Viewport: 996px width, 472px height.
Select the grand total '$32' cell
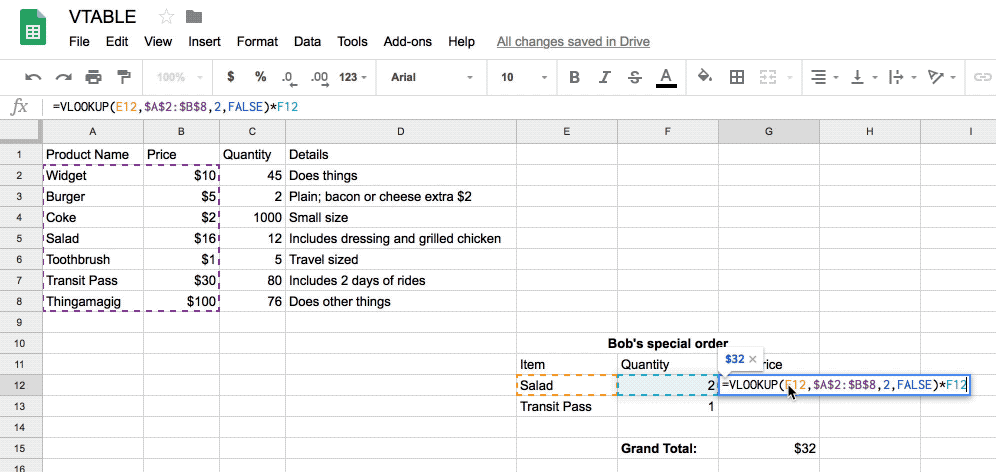[x=769, y=448]
